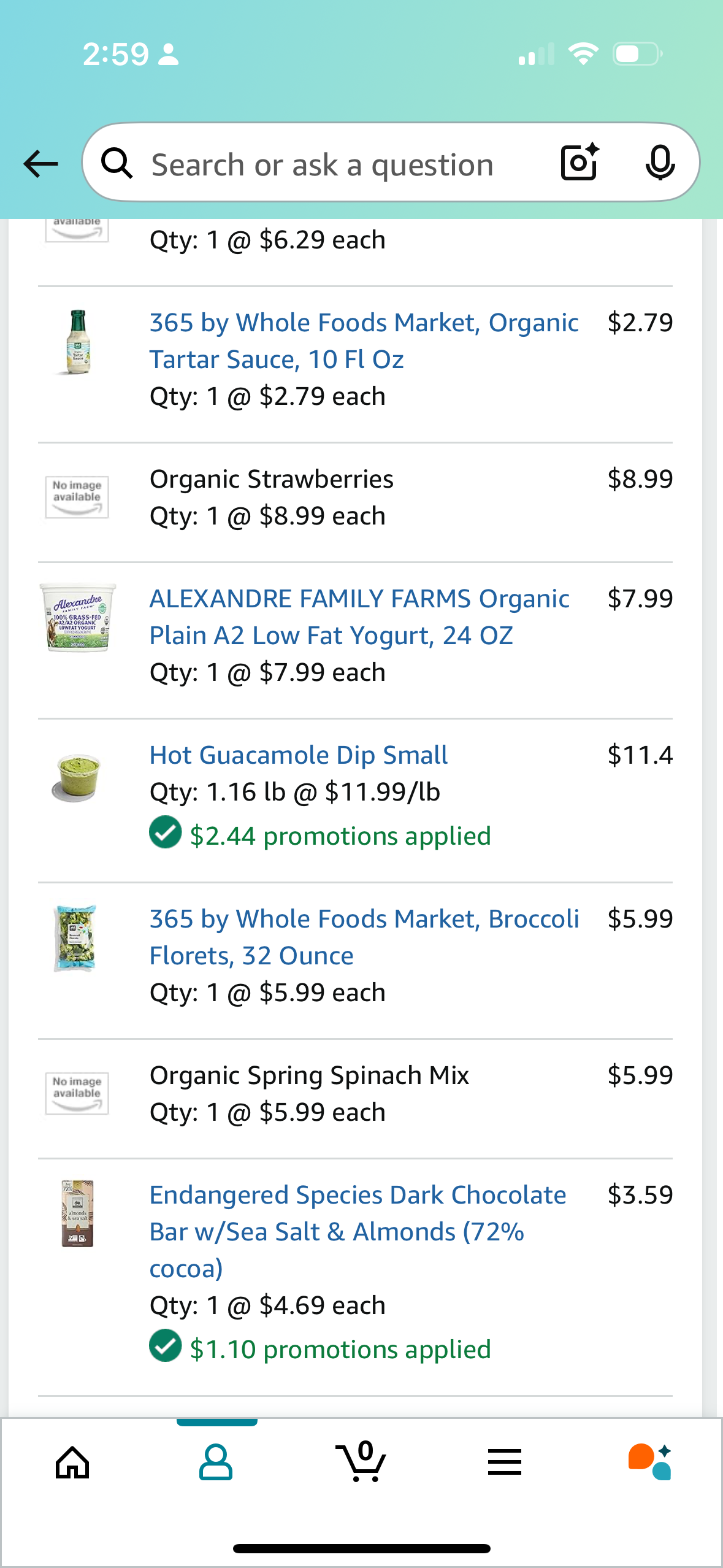Open the shopping cart icon
723x1568 pixels.
pos(361,1462)
